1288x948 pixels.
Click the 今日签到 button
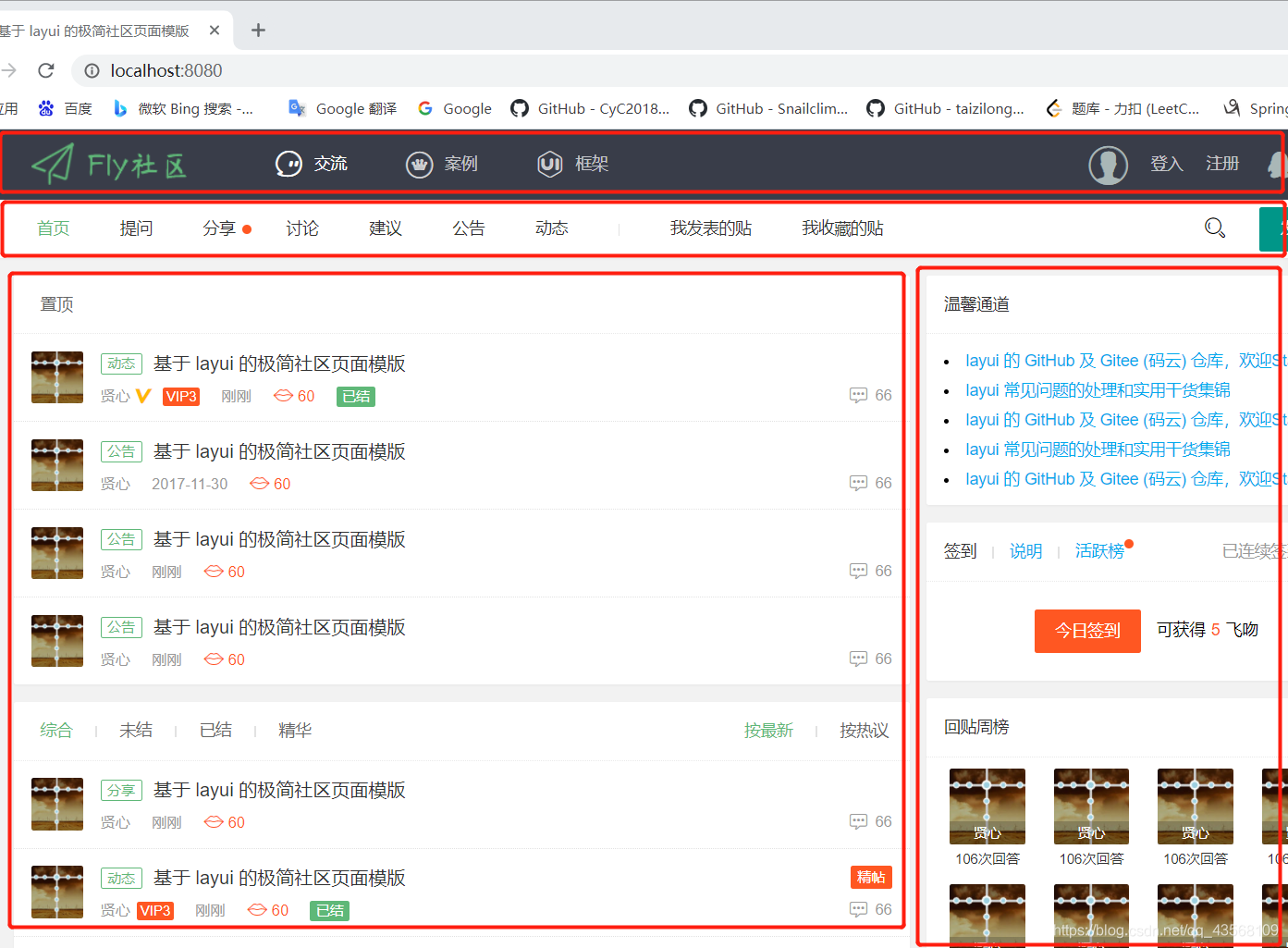tap(1087, 631)
